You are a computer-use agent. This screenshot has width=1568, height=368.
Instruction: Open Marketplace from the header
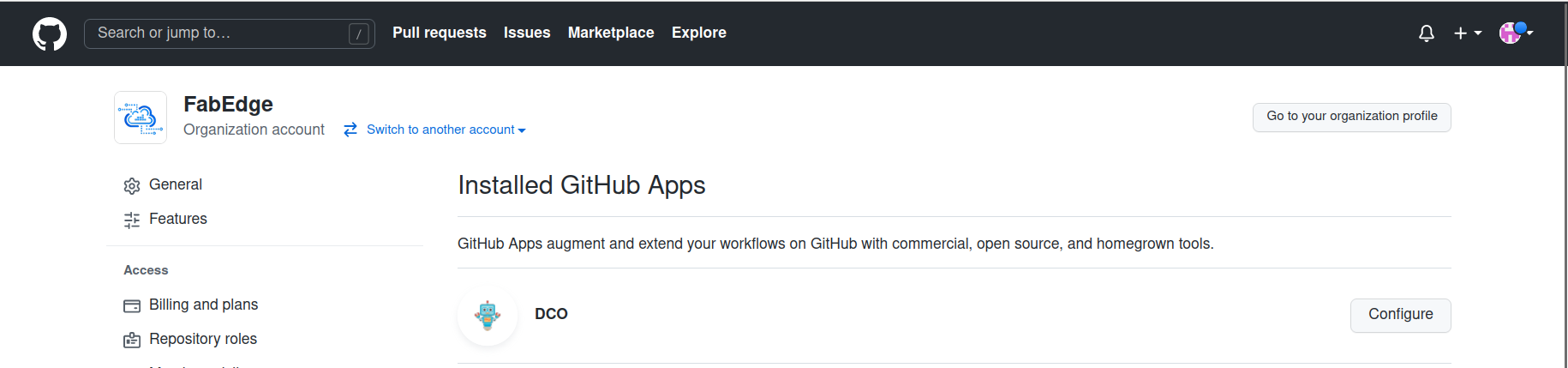(x=611, y=33)
